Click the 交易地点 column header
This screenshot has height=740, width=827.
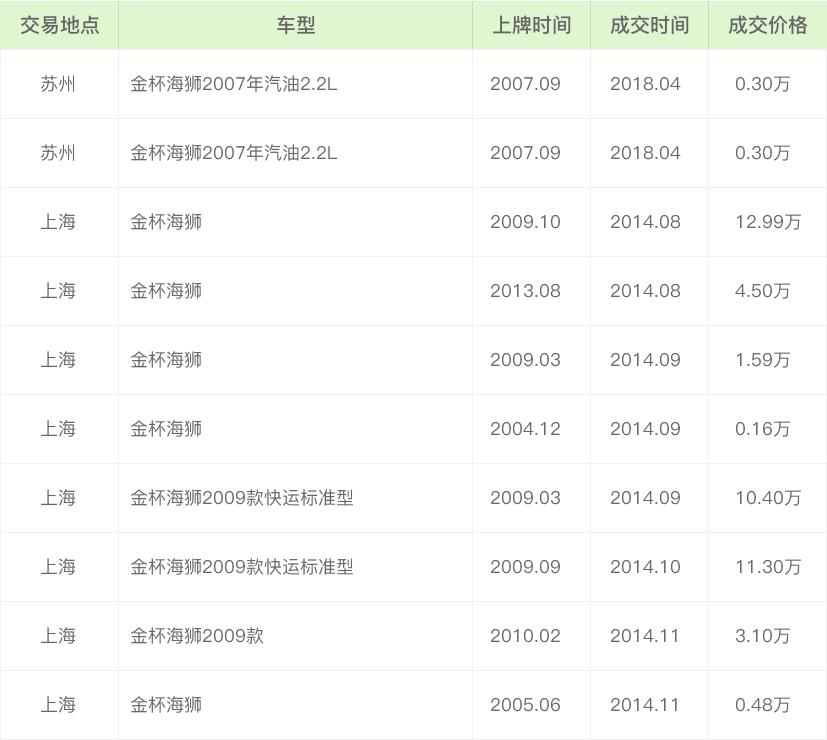[x=59, y=25]
